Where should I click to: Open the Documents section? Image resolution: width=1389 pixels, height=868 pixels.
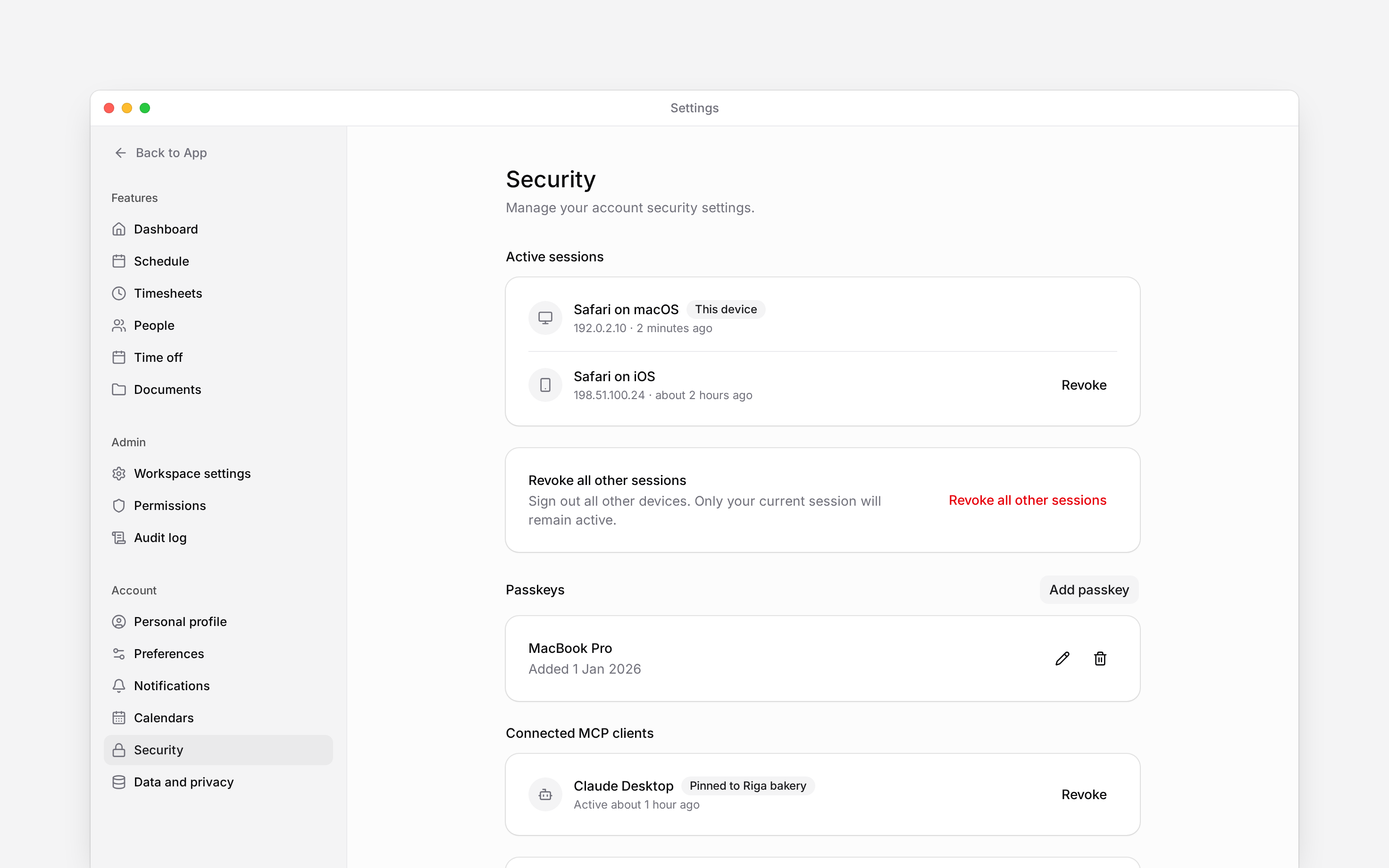coord(218,390)
